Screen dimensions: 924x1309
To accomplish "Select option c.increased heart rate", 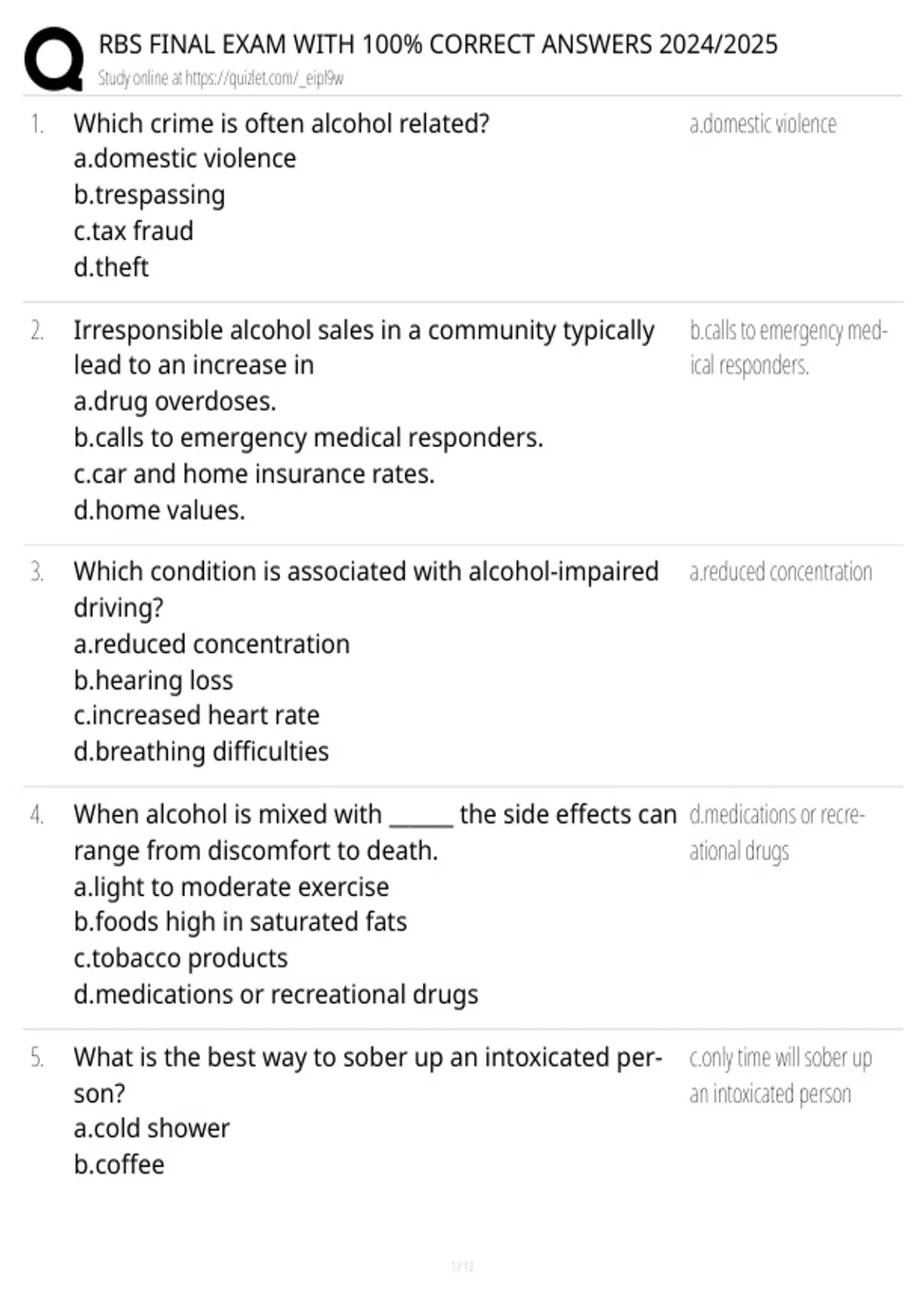I will 196,715.
